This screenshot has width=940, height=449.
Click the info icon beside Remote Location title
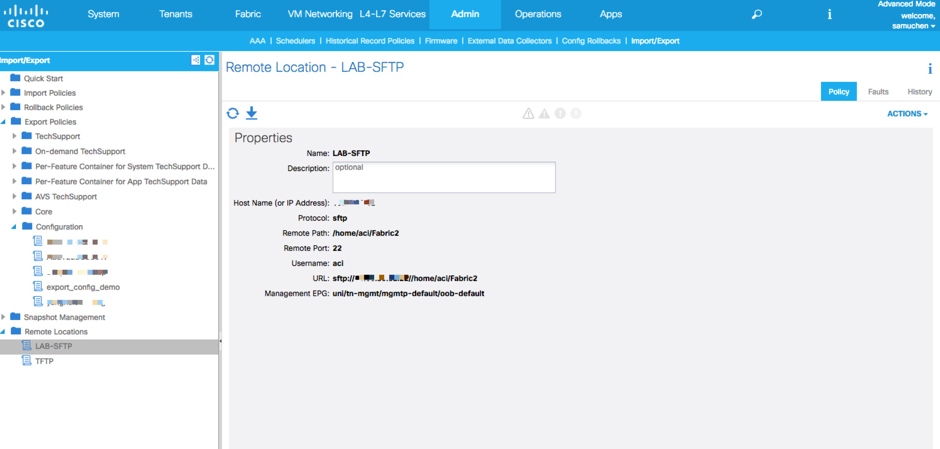(x=930, y=68)
